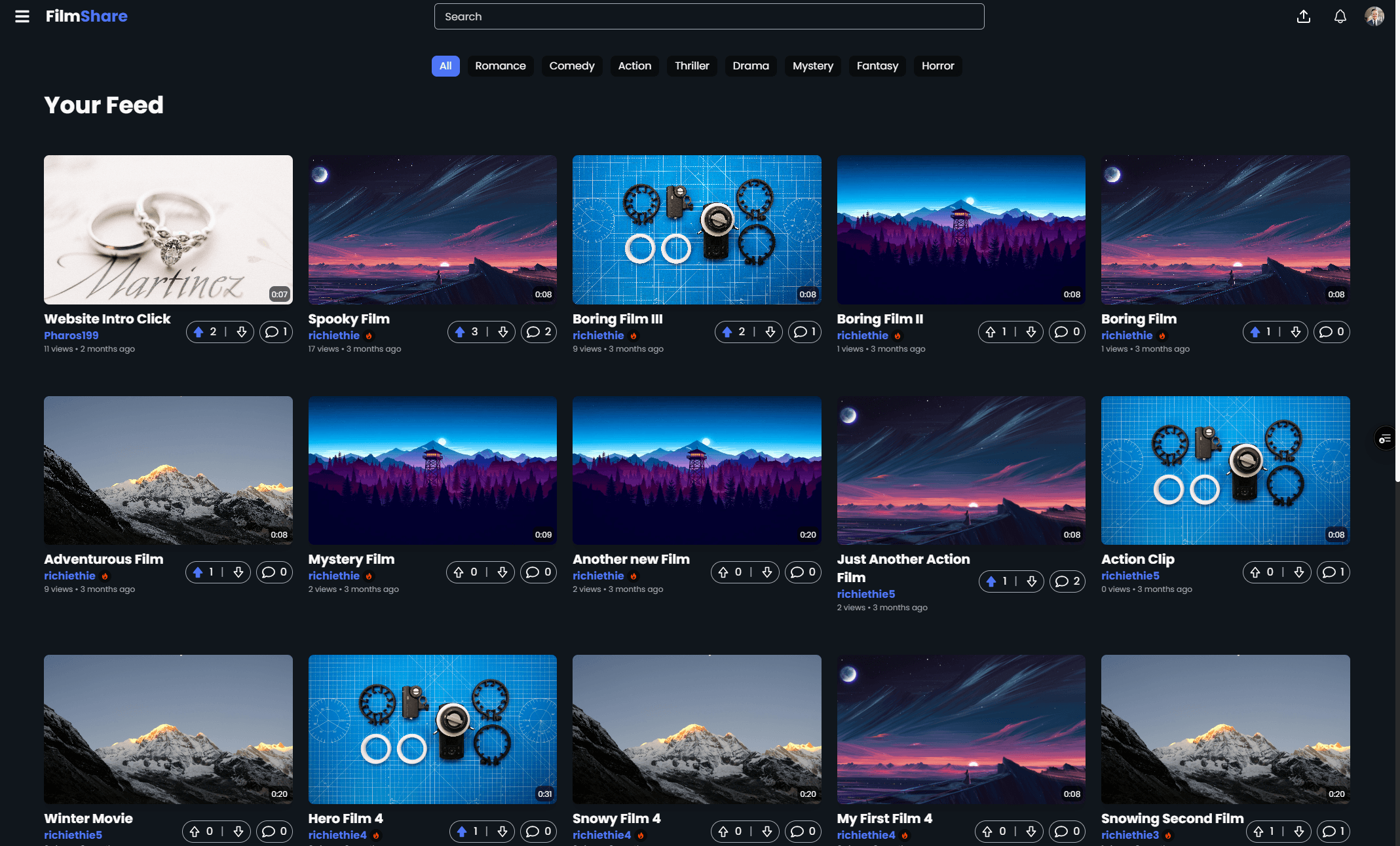Open notifications bell
Image resolution: width=1400 pixels, height=846 pixels.
(x=1340, y=16)
